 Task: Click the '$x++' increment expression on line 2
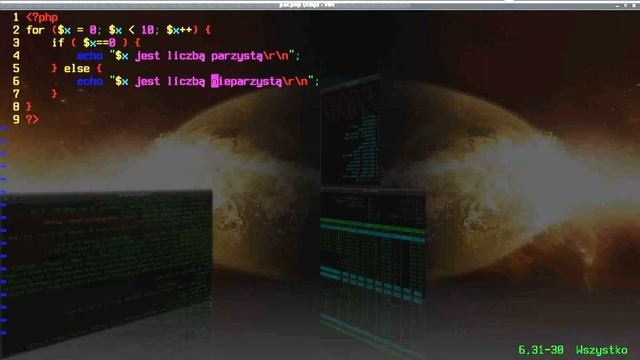point(179,30)
